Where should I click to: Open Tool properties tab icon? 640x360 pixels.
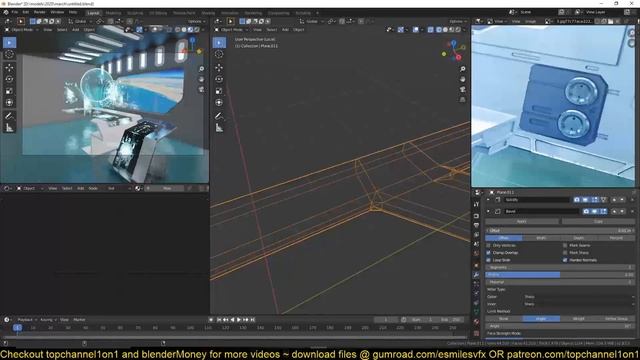(x=476, y=204)
